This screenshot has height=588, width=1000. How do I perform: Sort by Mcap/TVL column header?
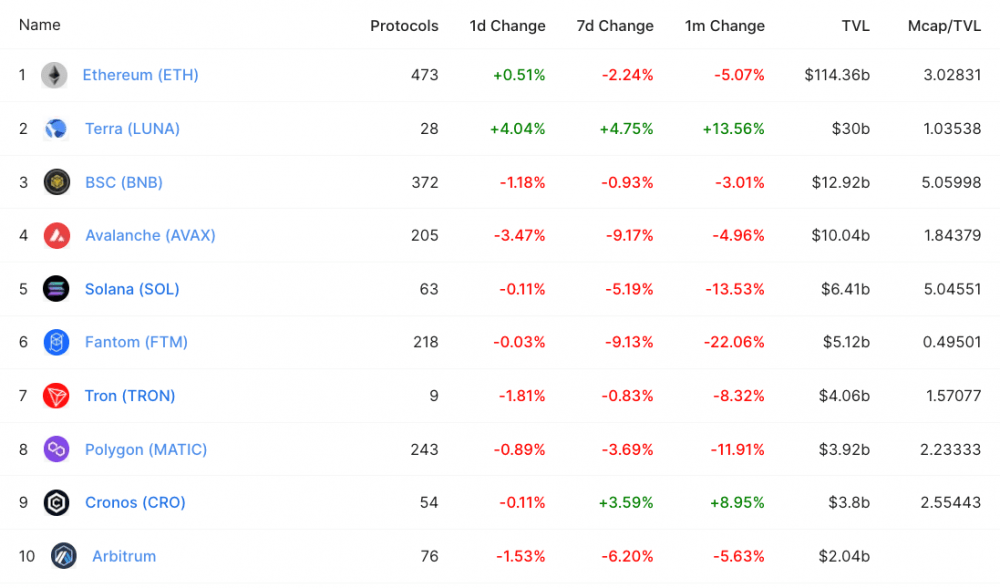click(945, 26)
